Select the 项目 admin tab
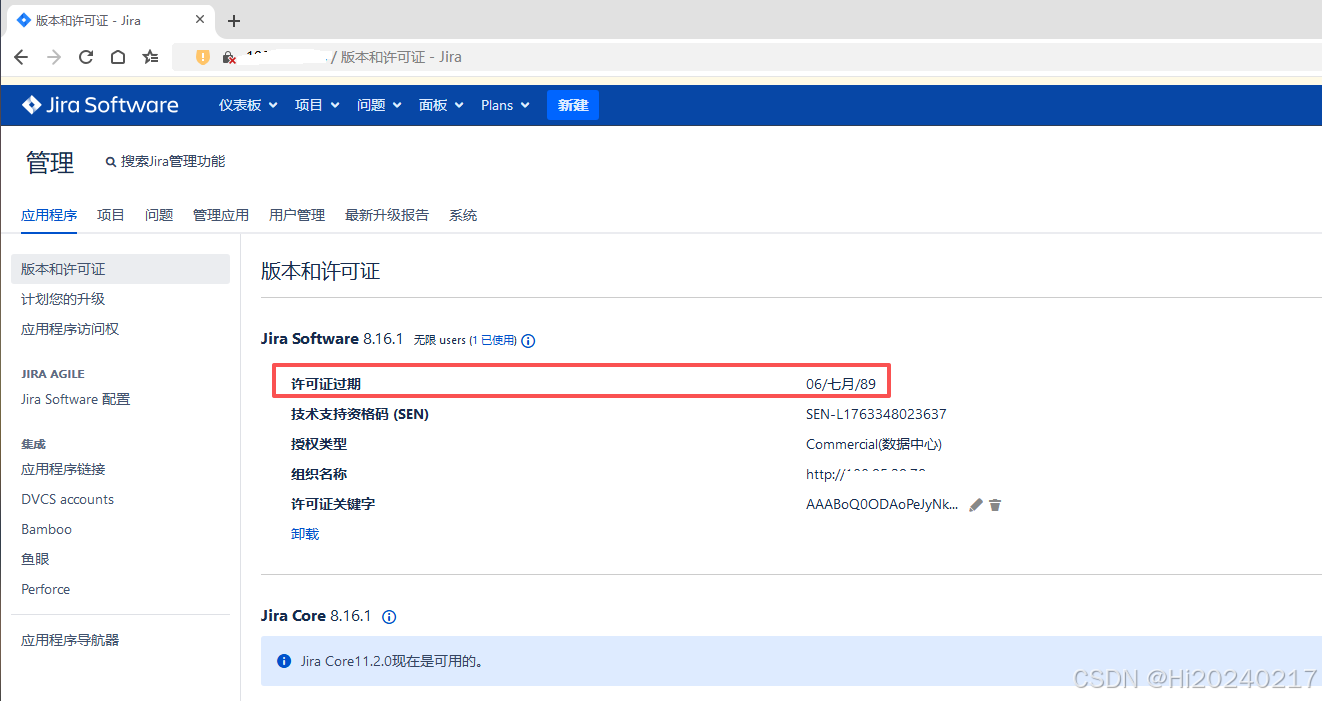 click(x=111, y=215)
